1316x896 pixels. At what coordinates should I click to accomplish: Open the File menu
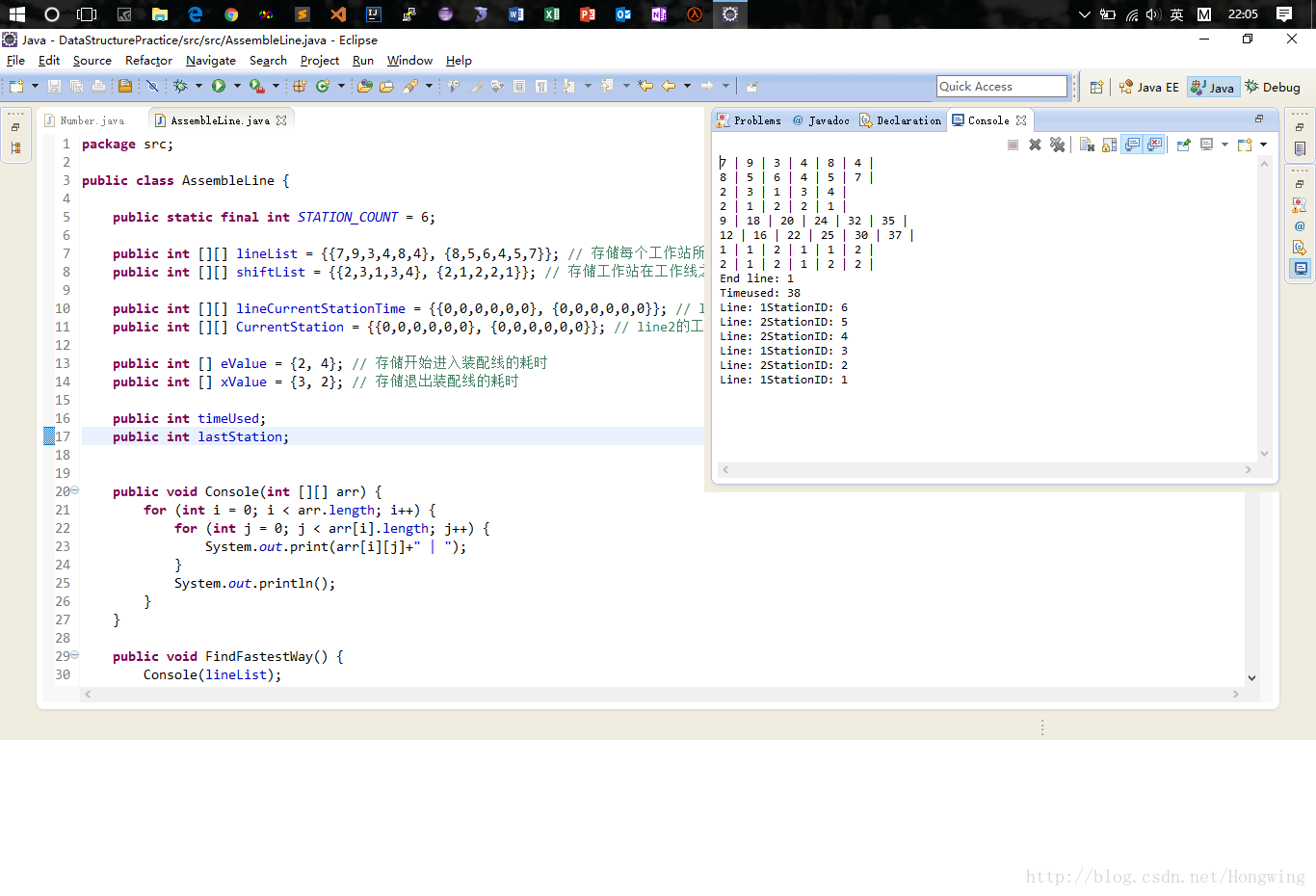pos(15,60)
